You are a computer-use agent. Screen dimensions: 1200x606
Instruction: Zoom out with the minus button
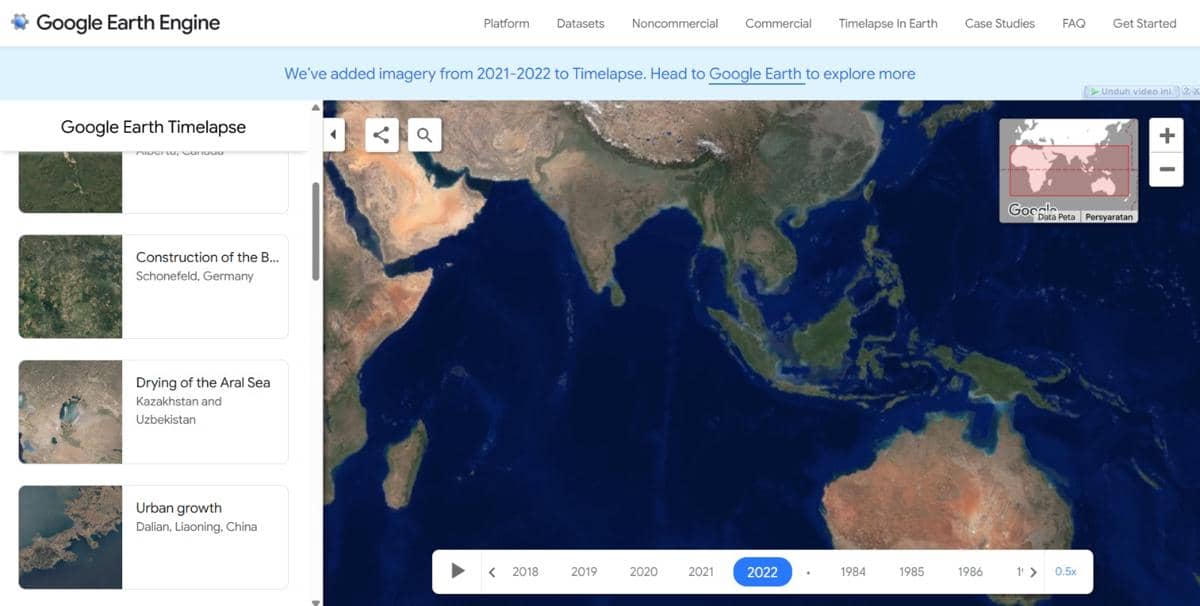pyautogui.click(x=1166, y=169)
